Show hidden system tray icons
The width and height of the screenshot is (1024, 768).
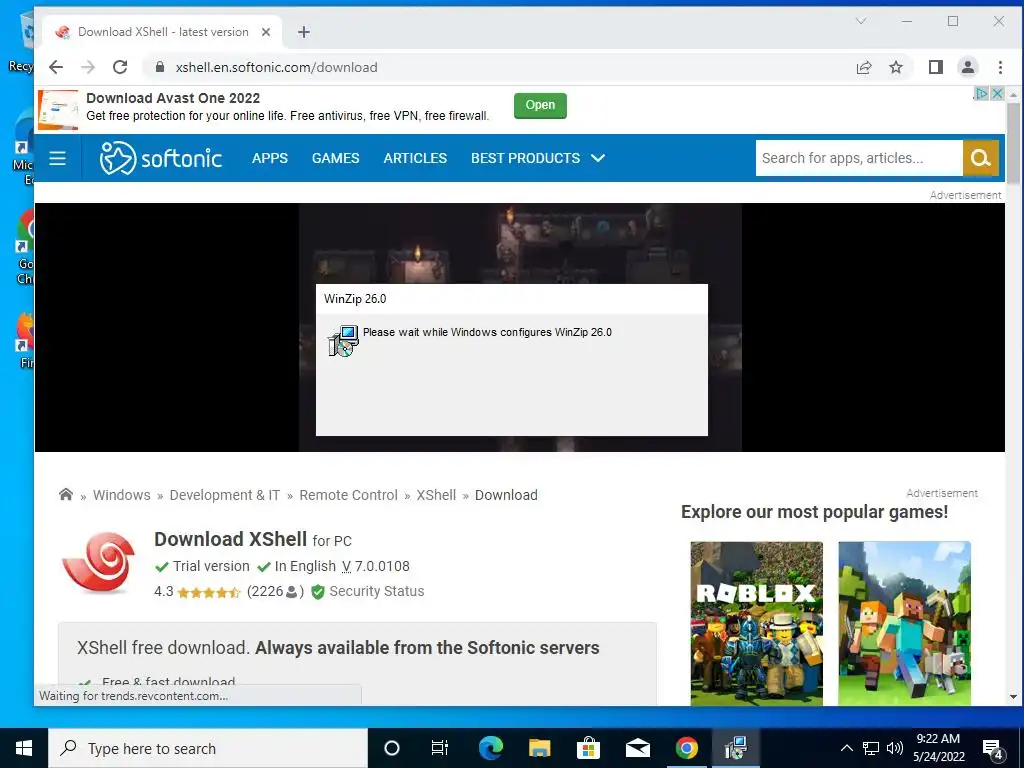[x=846, y=748]
